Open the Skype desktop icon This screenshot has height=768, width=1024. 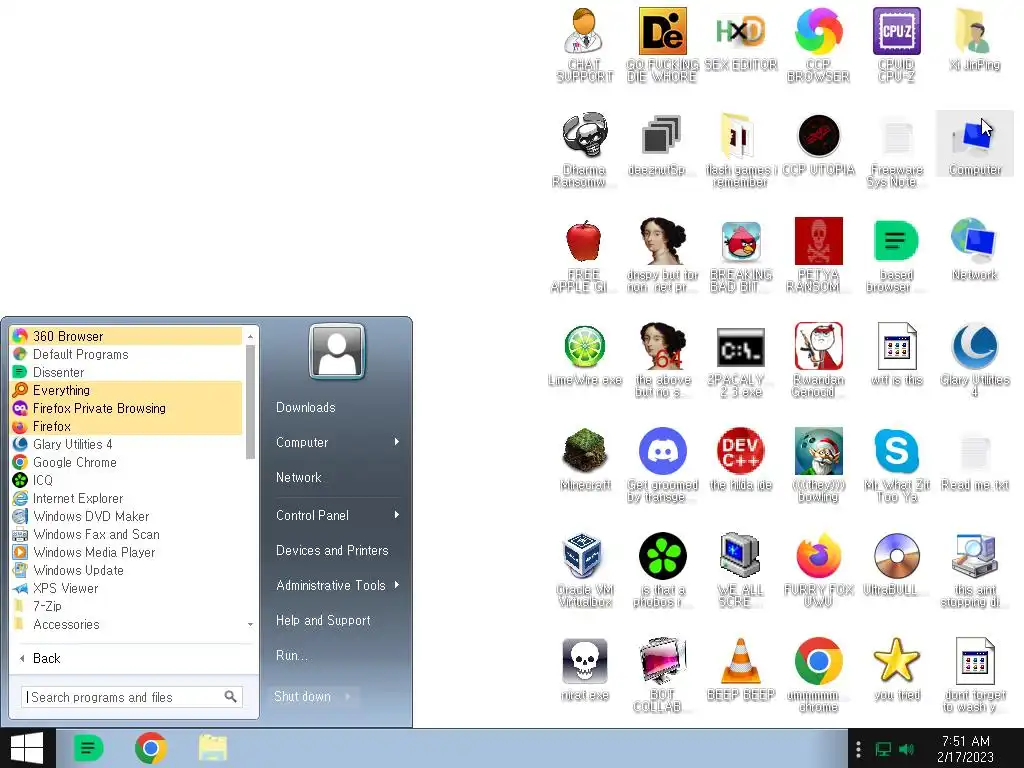897,466
